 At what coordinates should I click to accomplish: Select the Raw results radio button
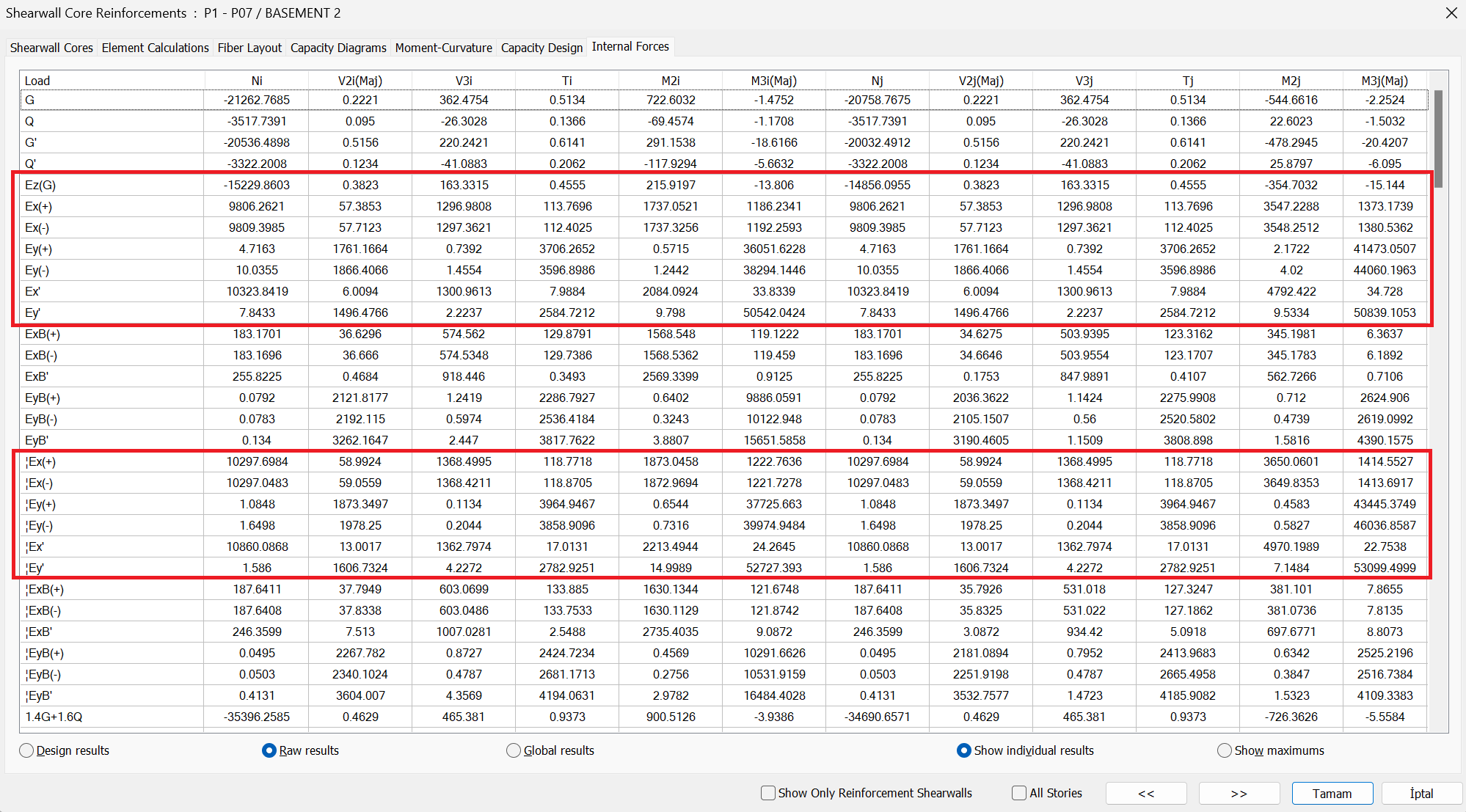[269, 750]
